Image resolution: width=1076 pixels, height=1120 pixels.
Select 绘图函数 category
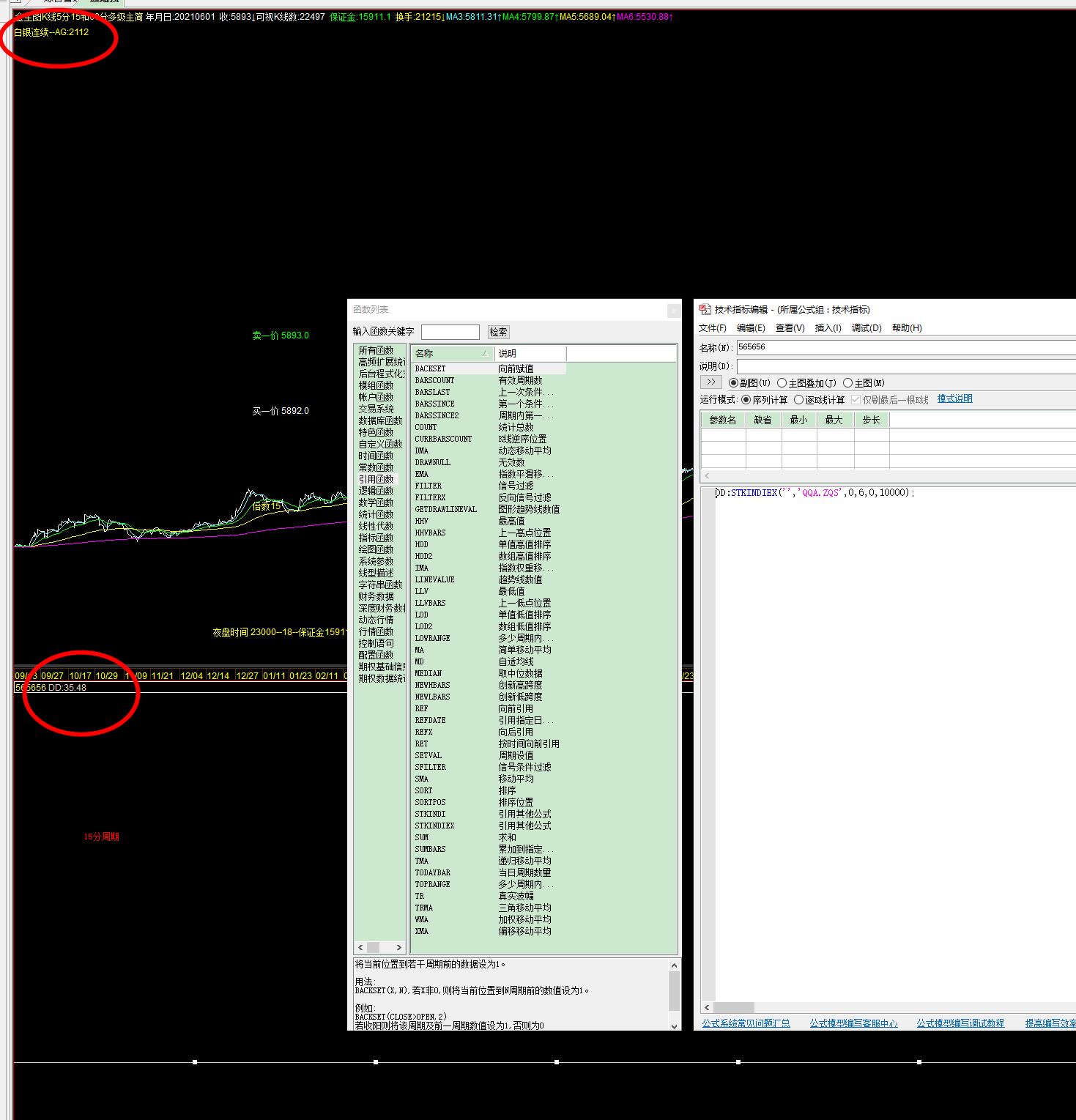click(x=376, y=550)
